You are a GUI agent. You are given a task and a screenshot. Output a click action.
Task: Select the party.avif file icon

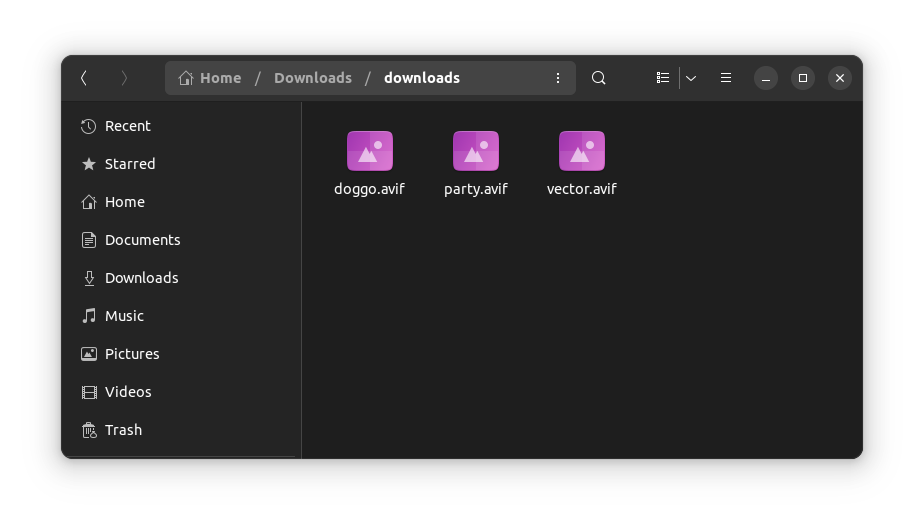tap(476, 152)
